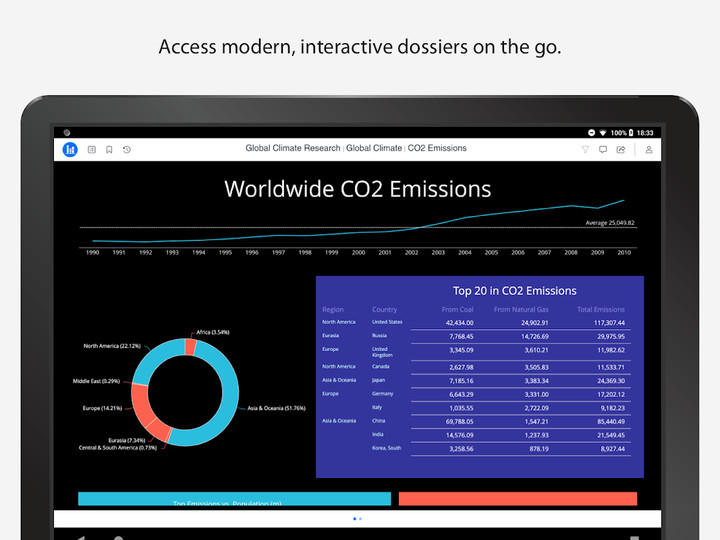Open the comments speech bubble icon
The image size is (720, 540).
click(603, 149)
